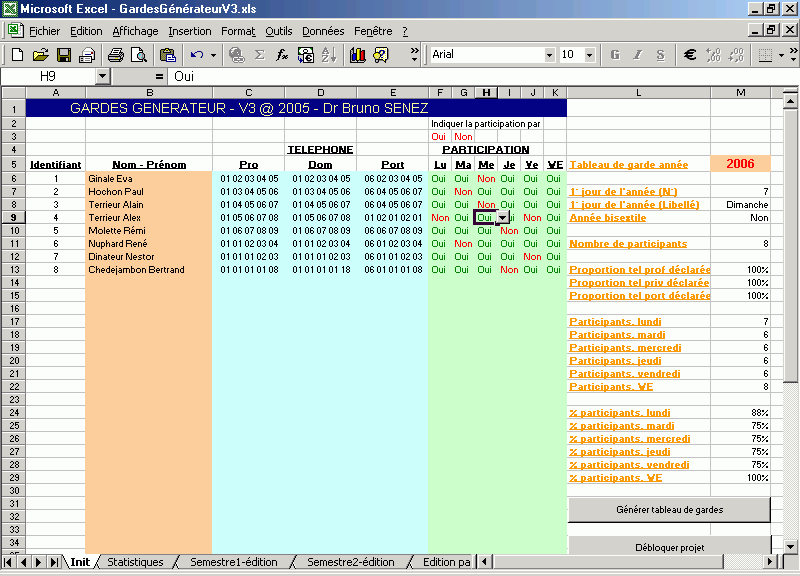Open the Insertion menu
800x576 pixels.
190,31
